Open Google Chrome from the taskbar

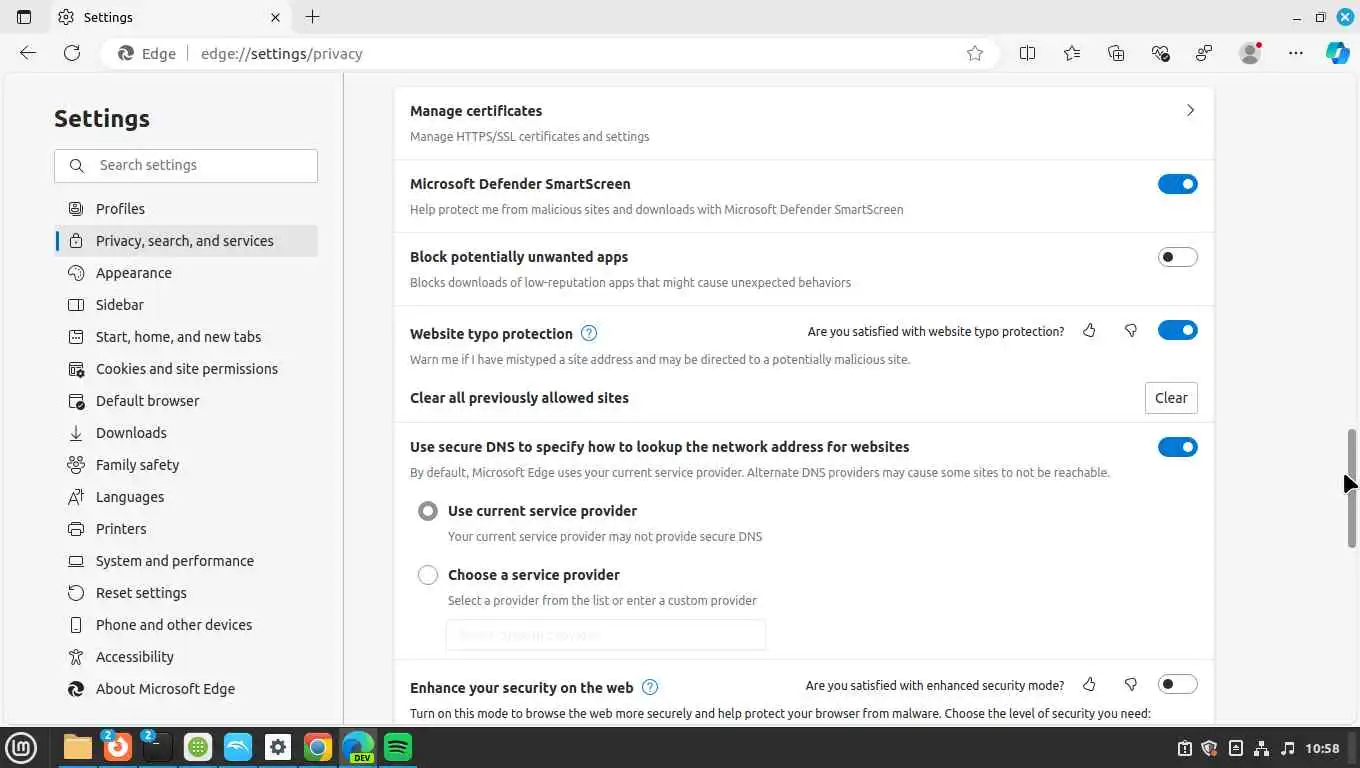point(318,747)
